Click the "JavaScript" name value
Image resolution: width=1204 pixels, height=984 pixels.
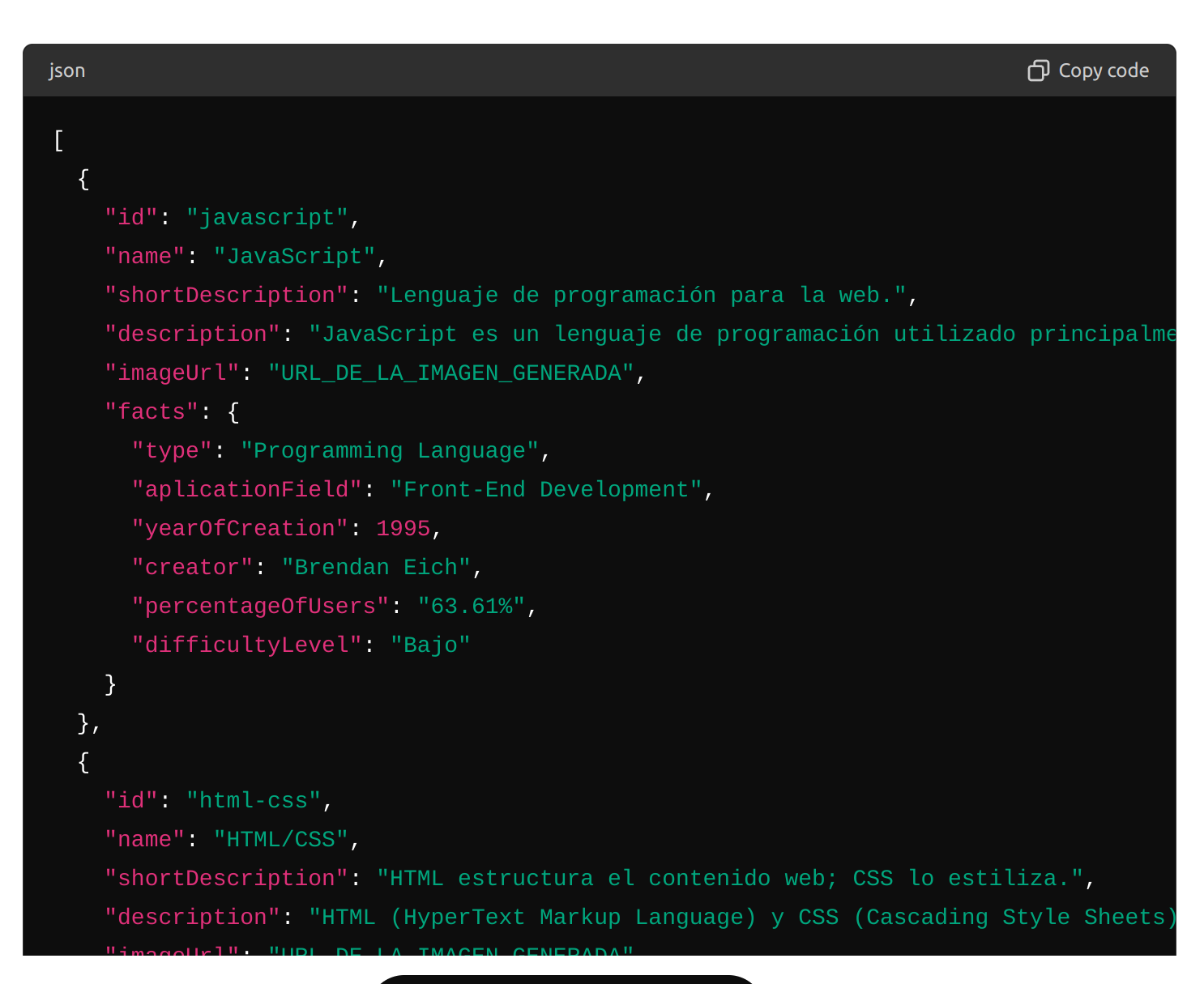point(295,257)
